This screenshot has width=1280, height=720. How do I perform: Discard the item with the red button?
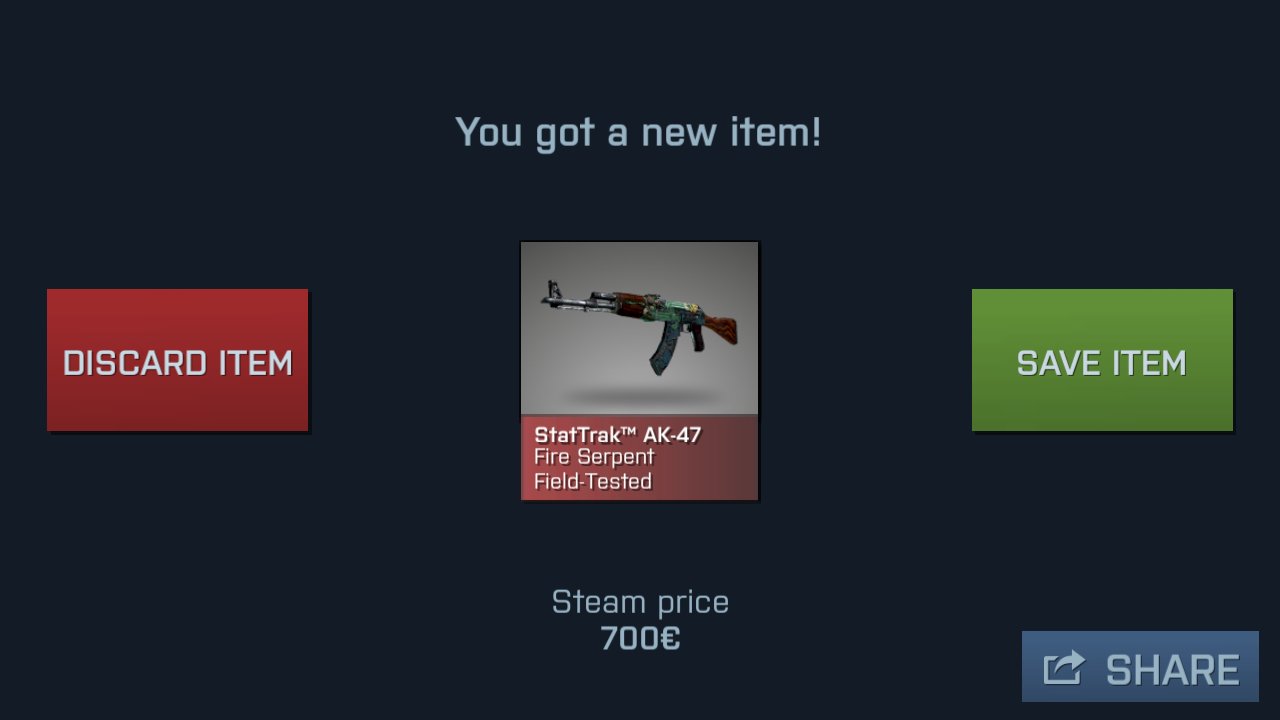[x=177, y=360]
